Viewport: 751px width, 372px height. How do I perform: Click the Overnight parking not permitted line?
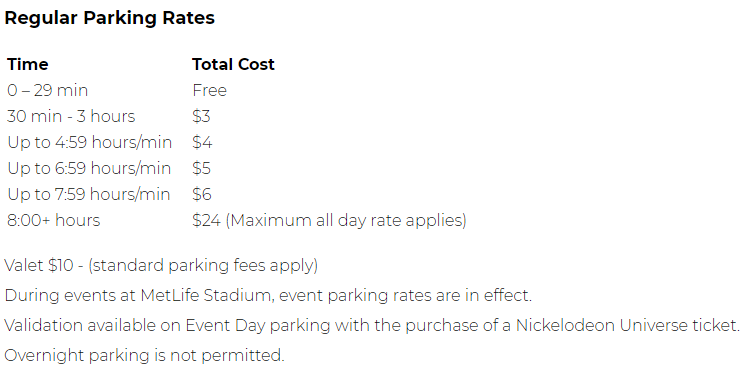pos(144,355)
